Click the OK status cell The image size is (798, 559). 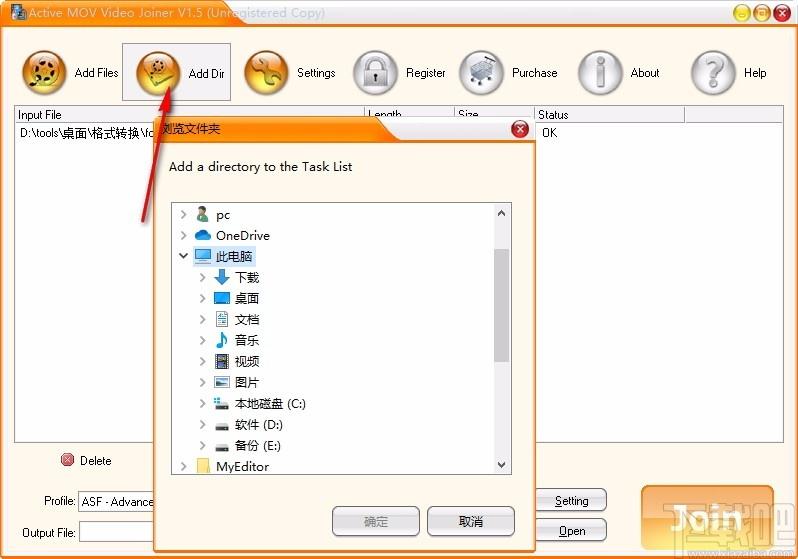tap(550, 133)
